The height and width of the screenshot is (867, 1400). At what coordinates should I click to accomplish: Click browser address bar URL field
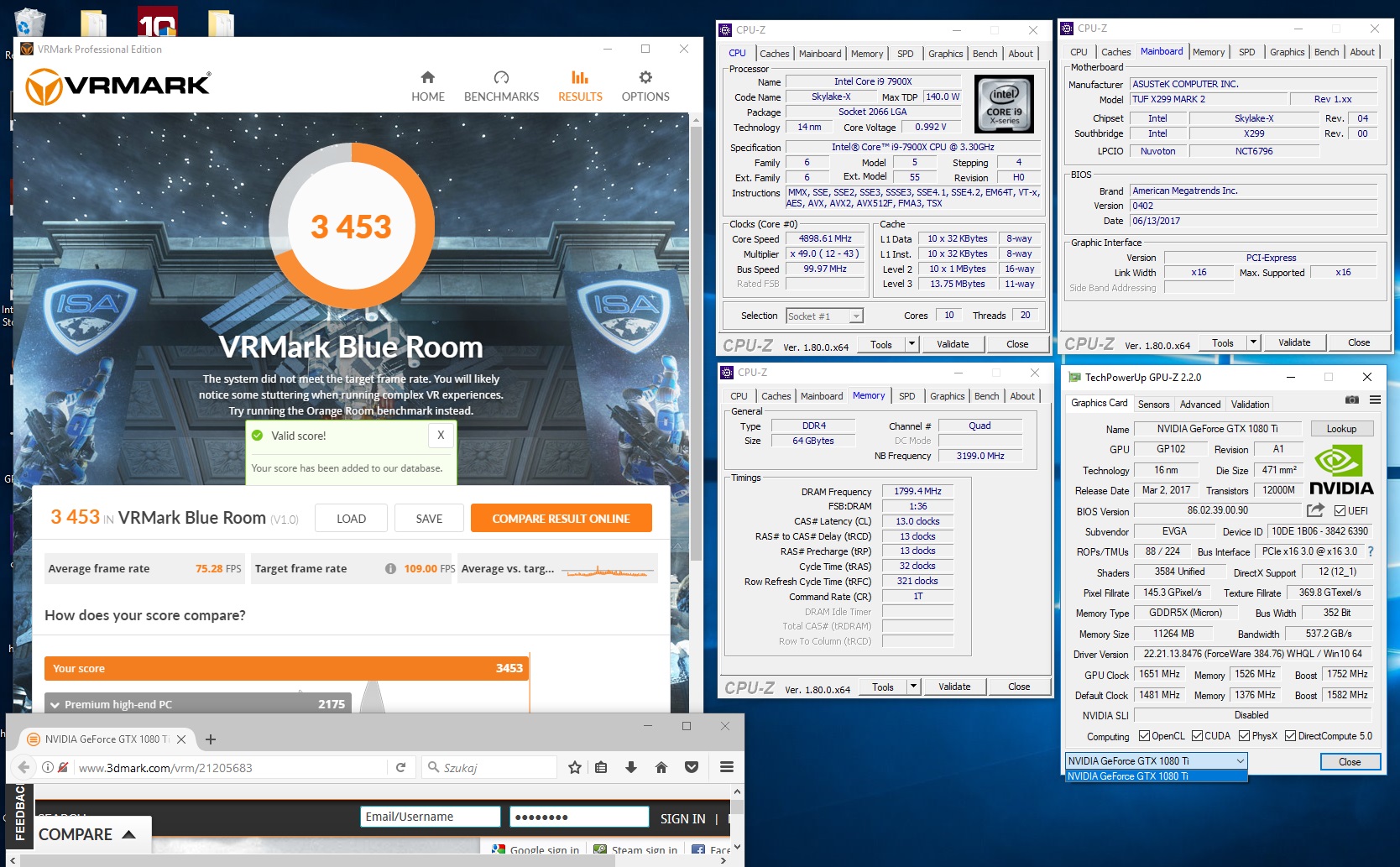point(231,767)
